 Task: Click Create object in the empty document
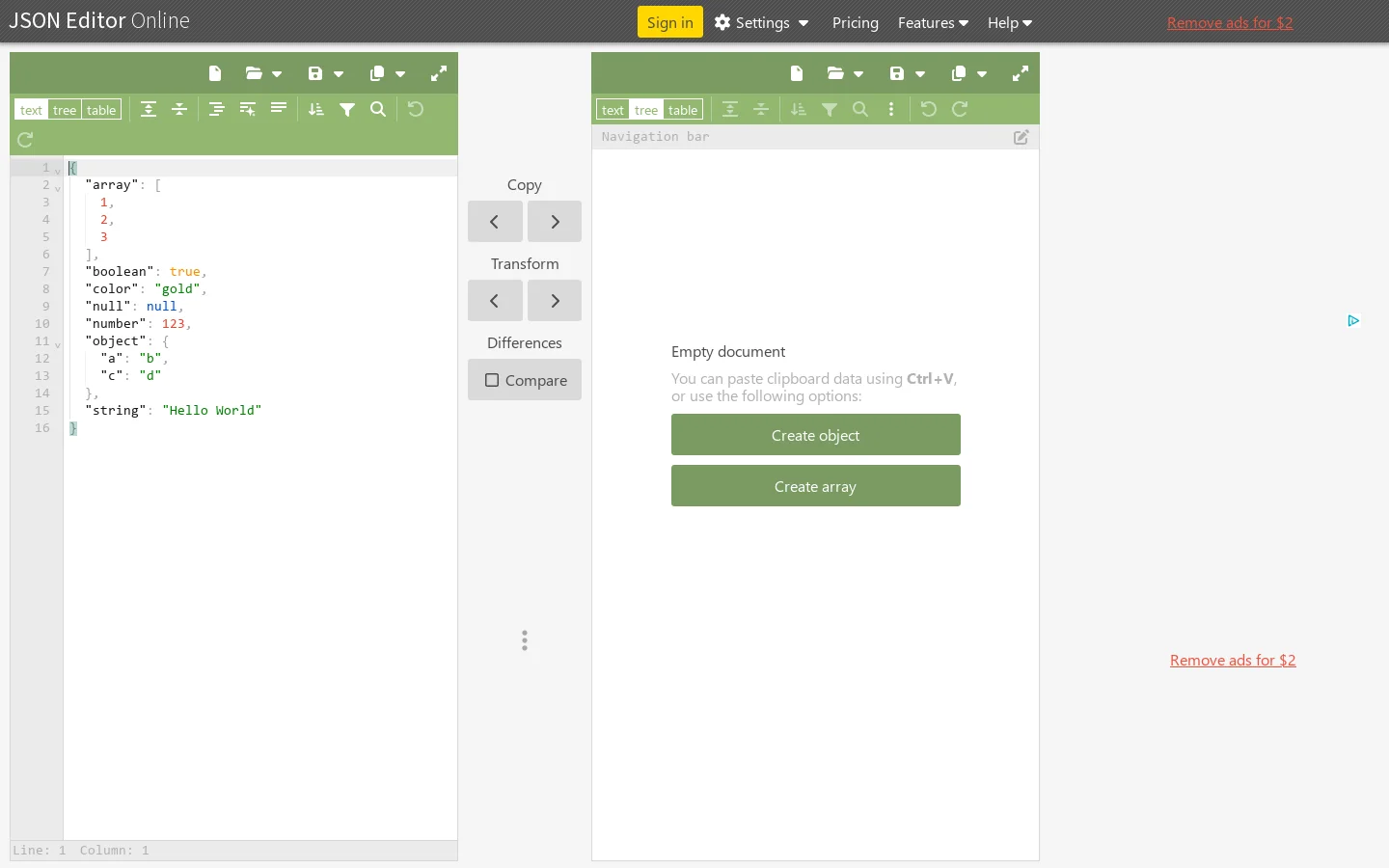[816, 435]
